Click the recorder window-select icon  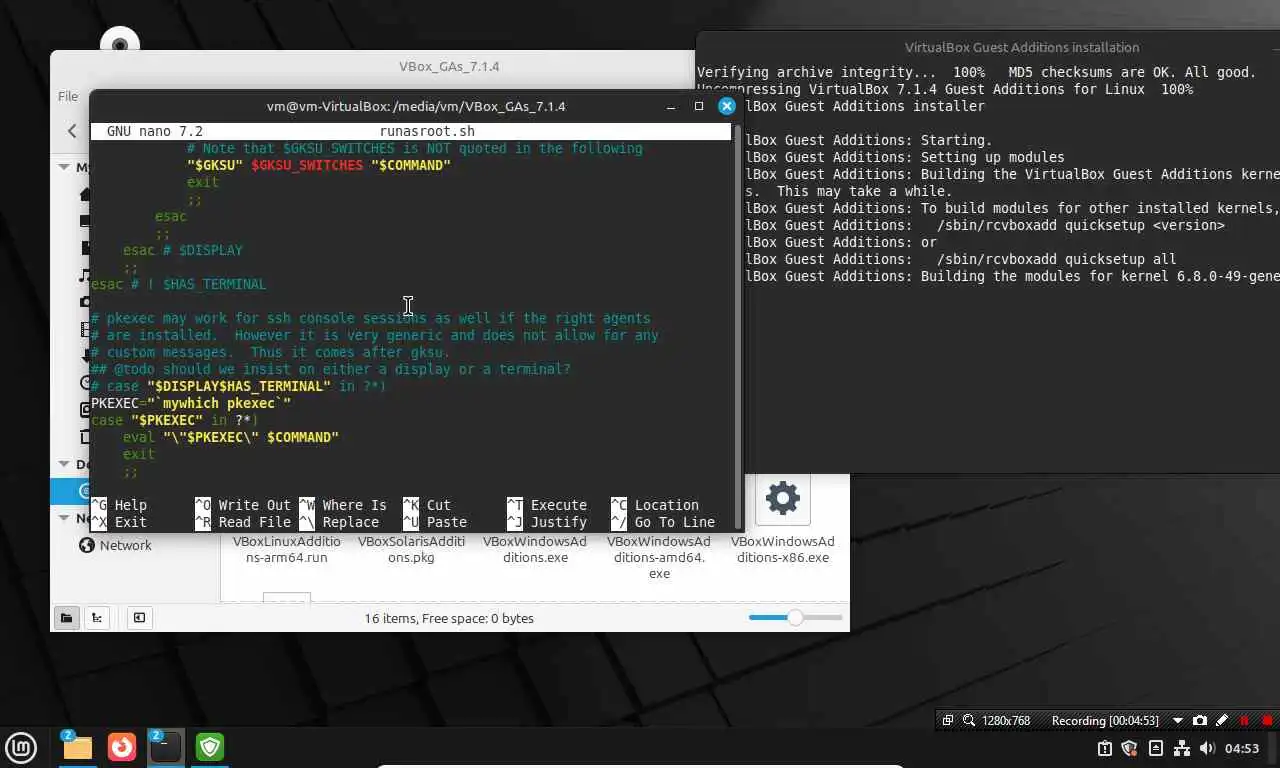948,720
